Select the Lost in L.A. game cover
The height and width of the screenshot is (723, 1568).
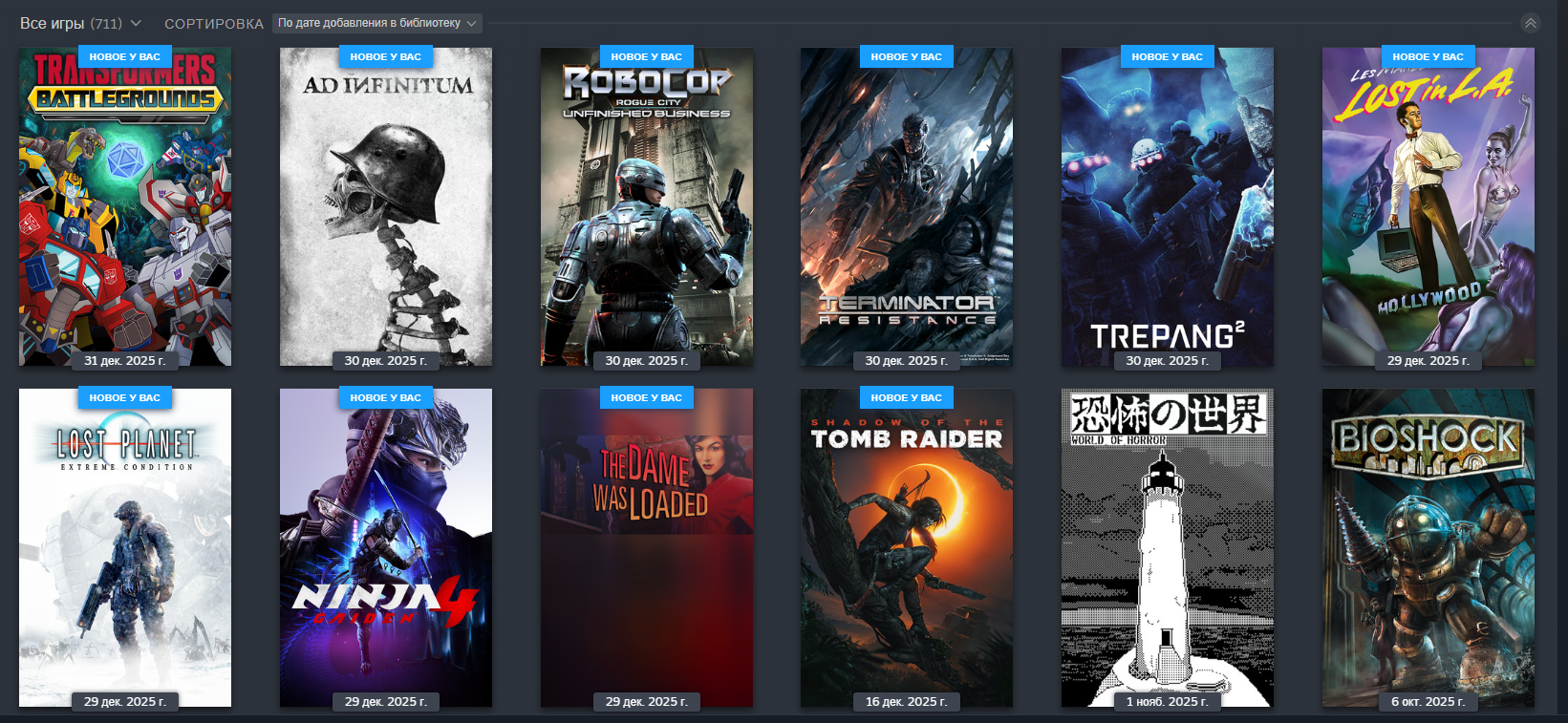click(1428, 207)
